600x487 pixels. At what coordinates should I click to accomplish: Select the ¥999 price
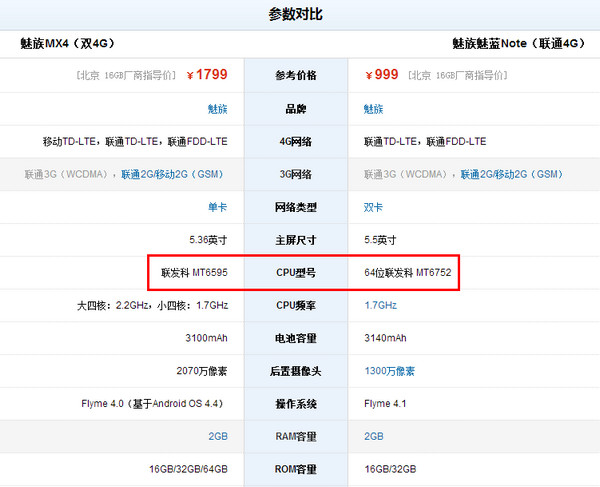coord(382,75)
